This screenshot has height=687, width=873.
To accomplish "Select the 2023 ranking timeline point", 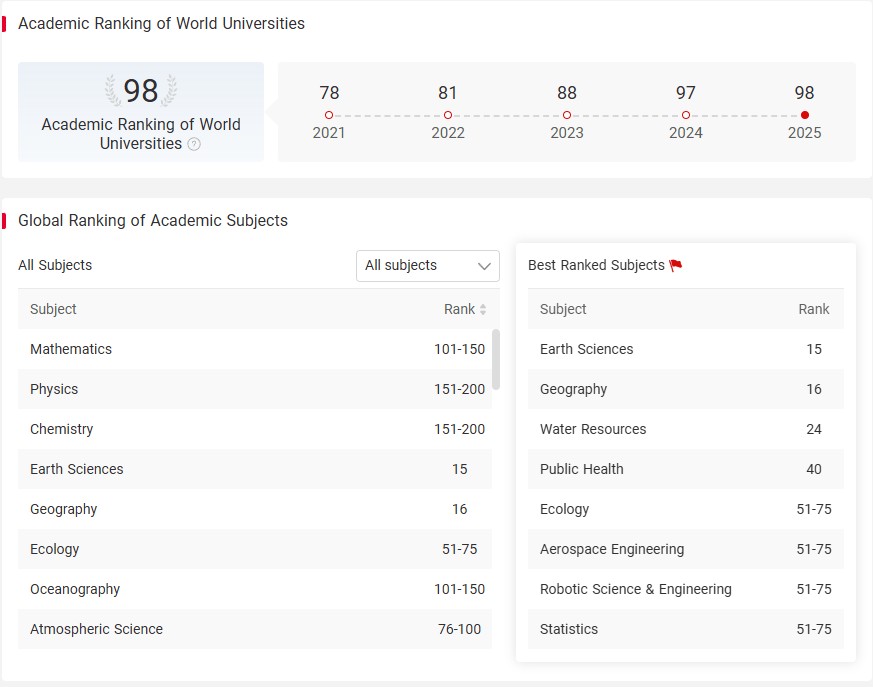I will (567, 115).
